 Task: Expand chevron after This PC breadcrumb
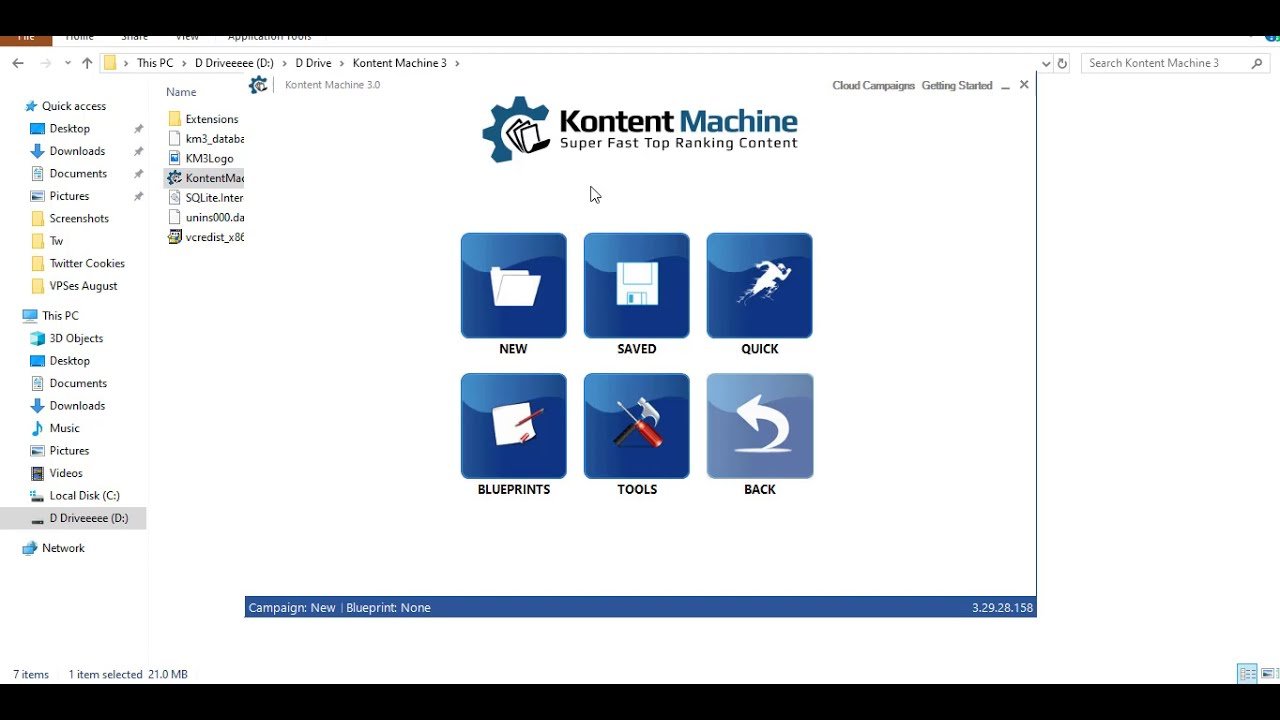pos(184,63)
